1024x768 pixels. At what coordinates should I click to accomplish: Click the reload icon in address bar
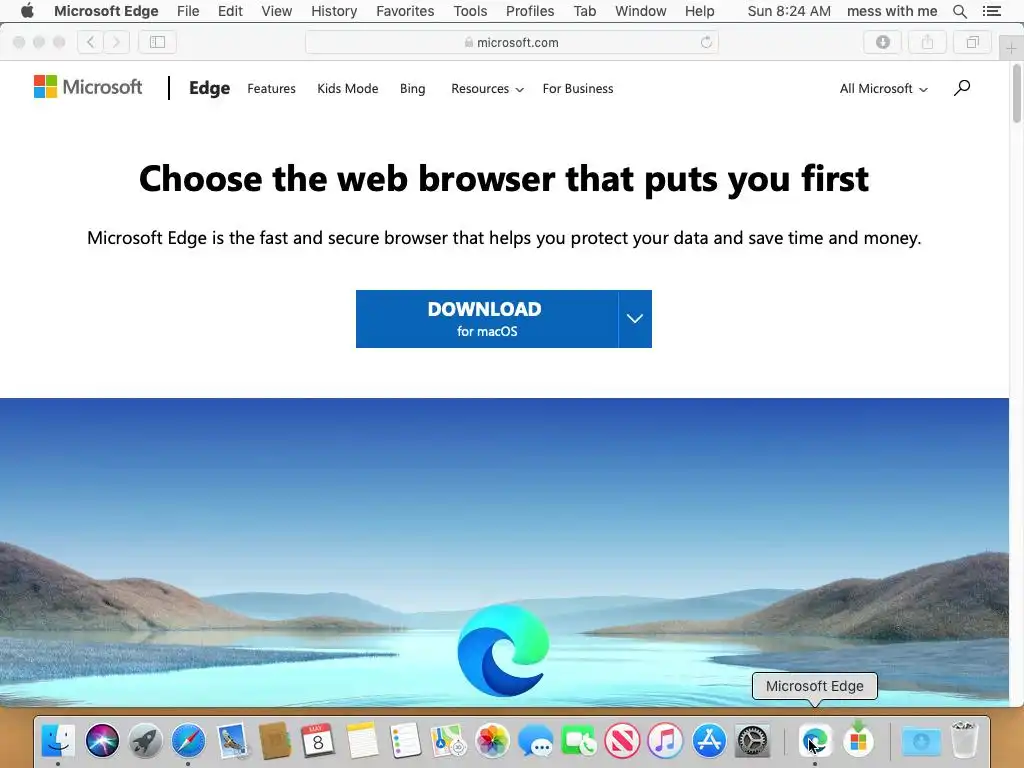(x=706, y=42)
